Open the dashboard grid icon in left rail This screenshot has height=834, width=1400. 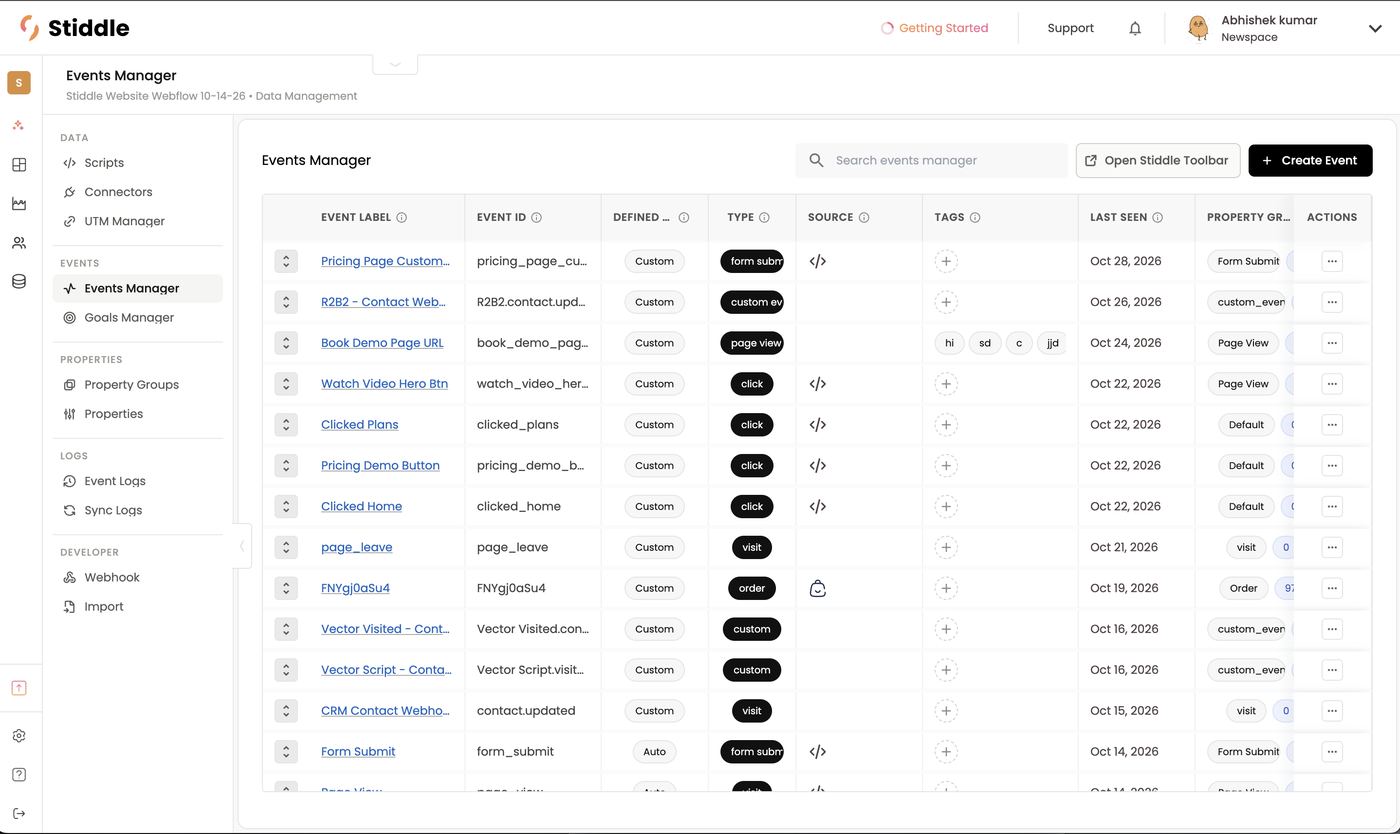pos(19,165)
